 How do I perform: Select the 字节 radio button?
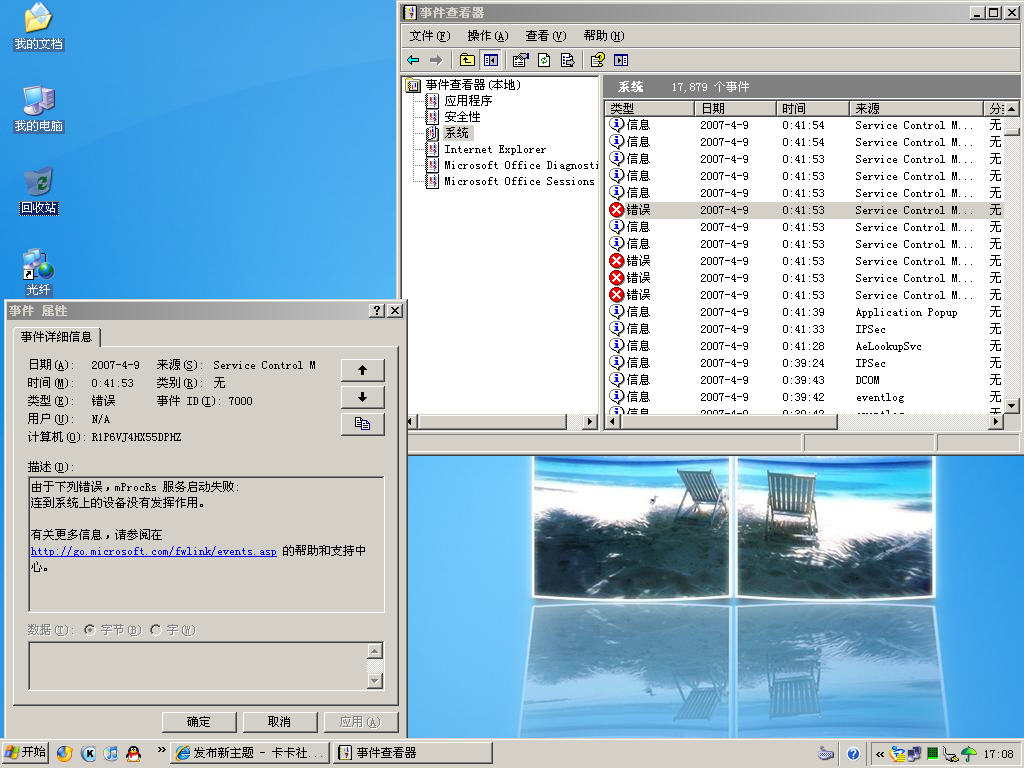90,630
